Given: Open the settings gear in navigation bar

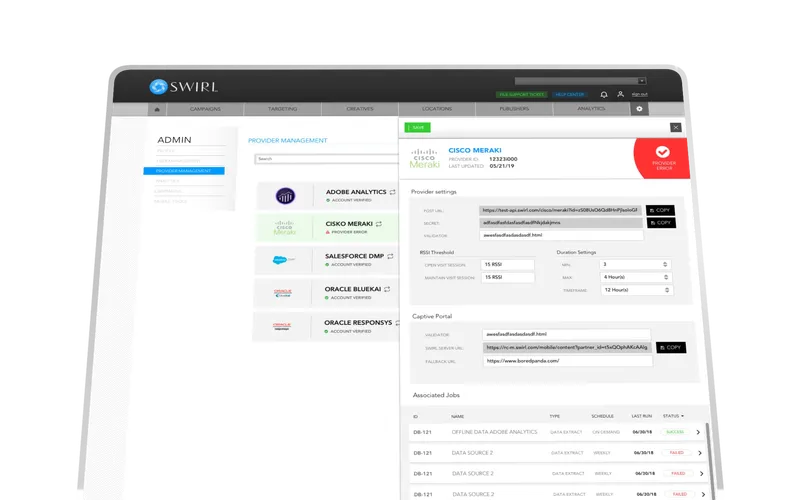Looking at the screenshot, I should 639,109.
